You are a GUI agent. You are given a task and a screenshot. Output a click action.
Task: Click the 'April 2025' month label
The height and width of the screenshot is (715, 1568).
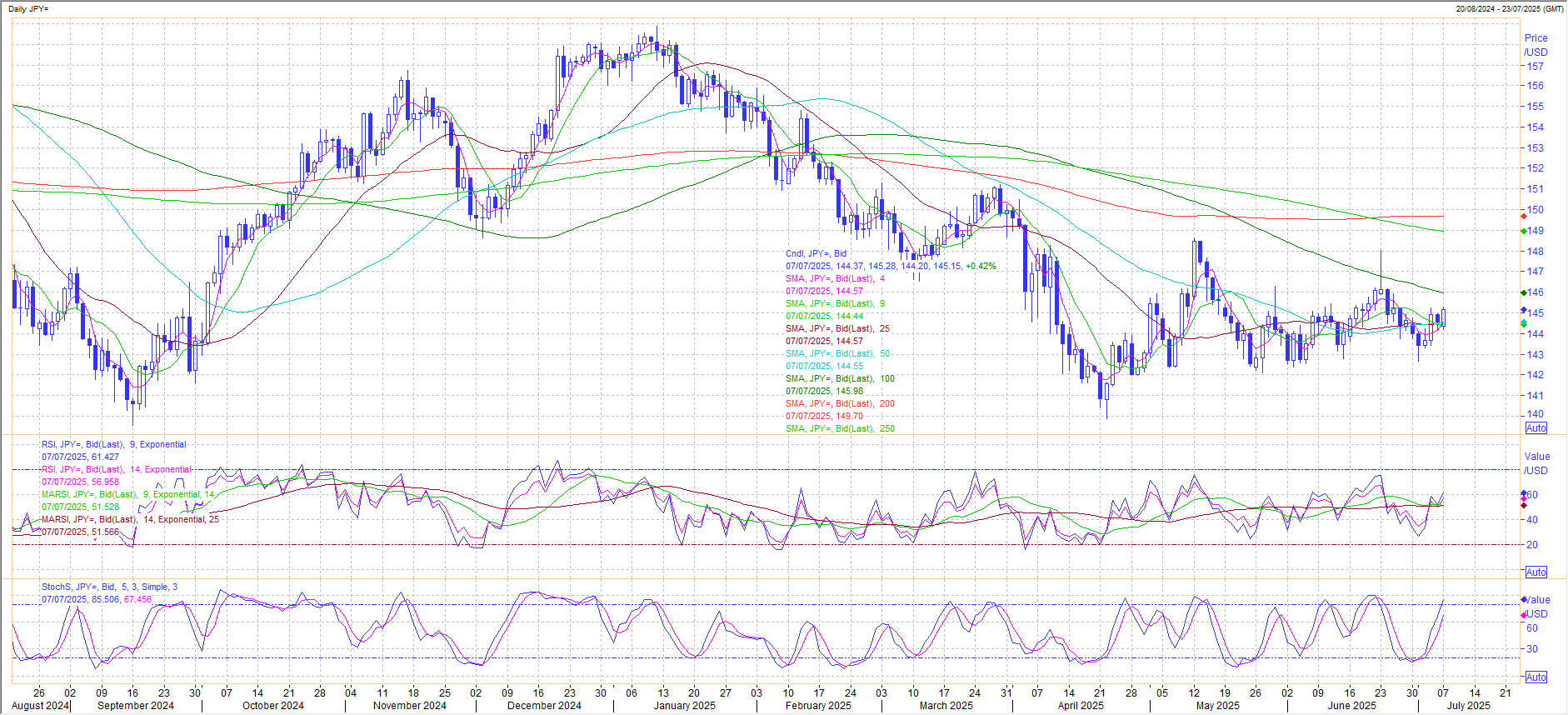coord(1081,706)
